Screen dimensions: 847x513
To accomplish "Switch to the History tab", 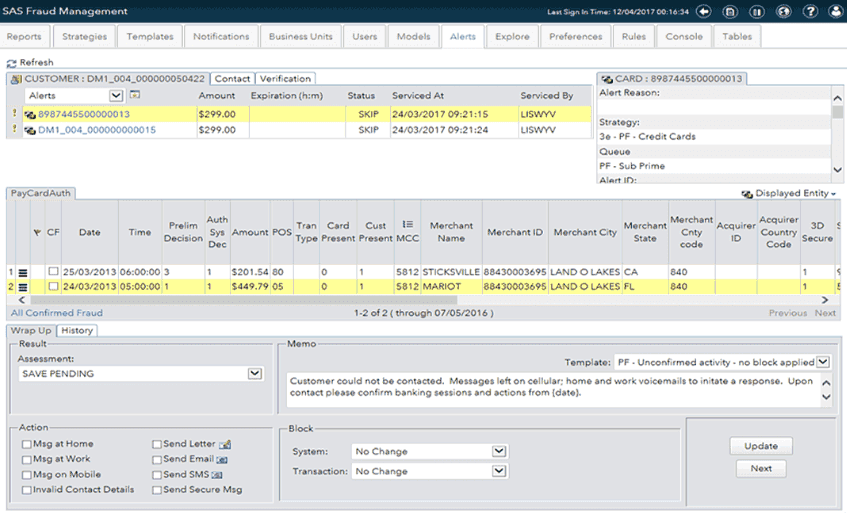I will coord(77,330).
